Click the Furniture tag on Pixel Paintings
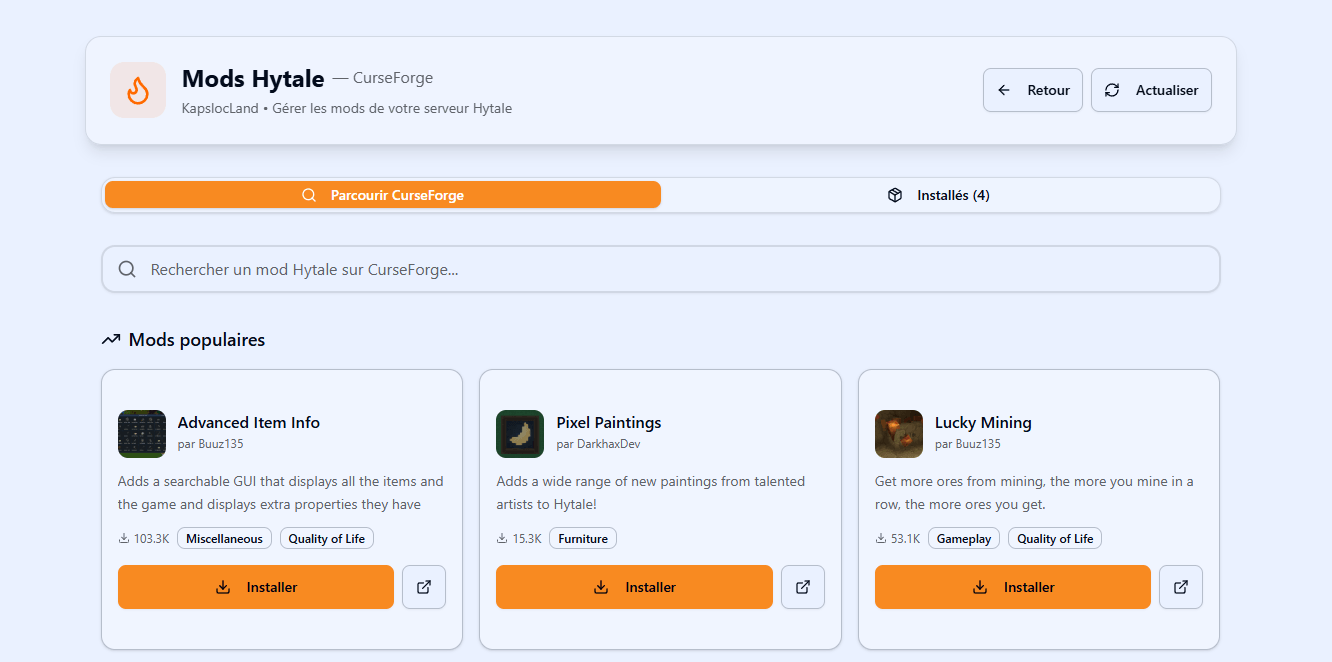1332x662 pixels. tap(583, 539)
